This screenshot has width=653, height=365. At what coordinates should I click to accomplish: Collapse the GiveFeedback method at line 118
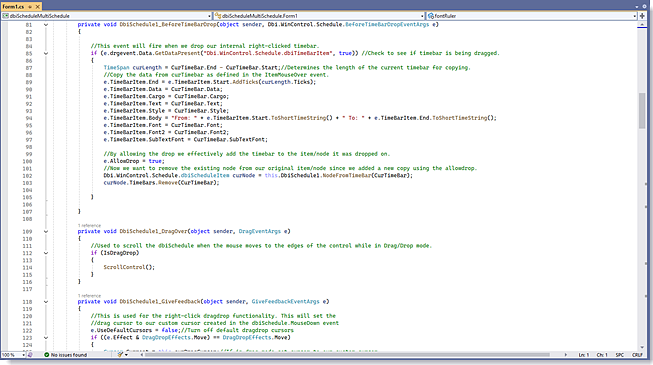coord(46,302)
